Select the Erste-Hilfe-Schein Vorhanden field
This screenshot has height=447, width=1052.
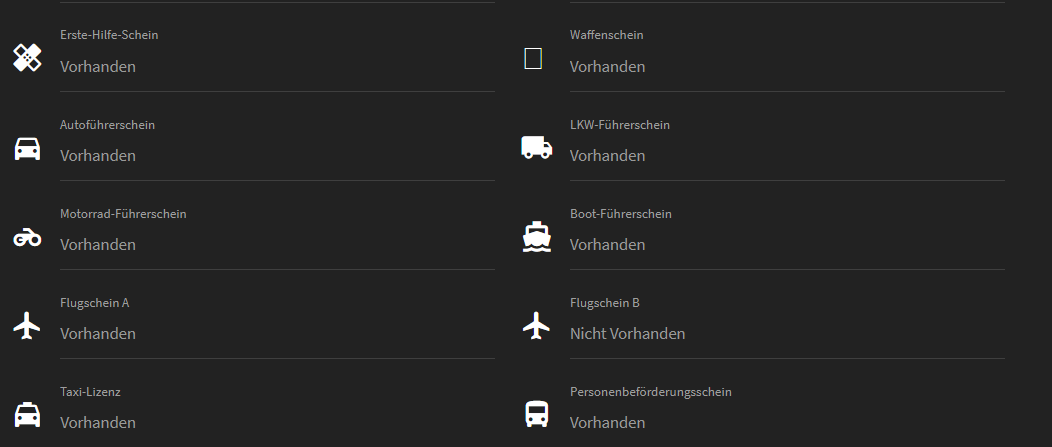coord(98,67)
